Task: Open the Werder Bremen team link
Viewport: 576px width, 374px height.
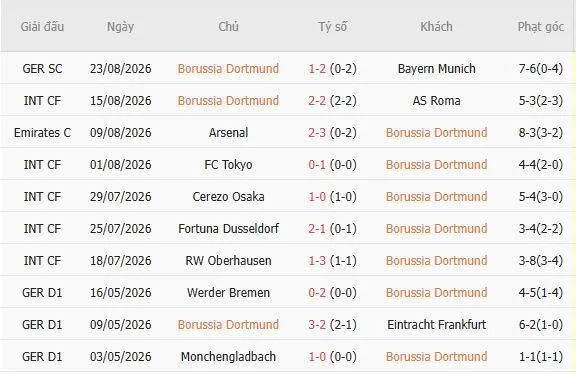Action: [x=228, y=292]
